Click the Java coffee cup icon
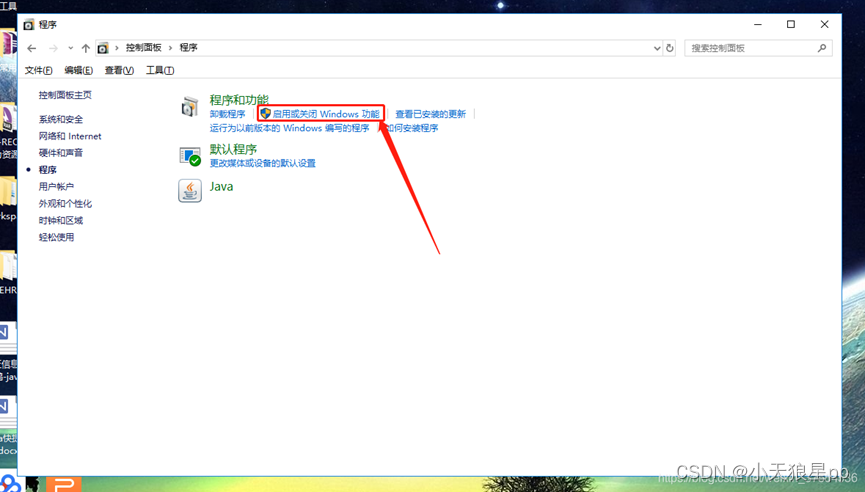865x492 pixels. coord(190,191)
